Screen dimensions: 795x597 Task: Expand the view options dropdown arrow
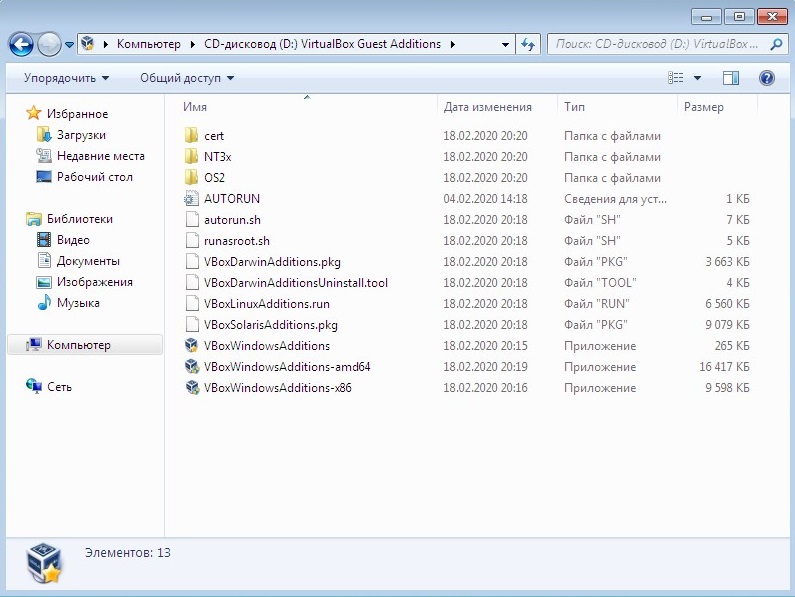click(698, 78)
